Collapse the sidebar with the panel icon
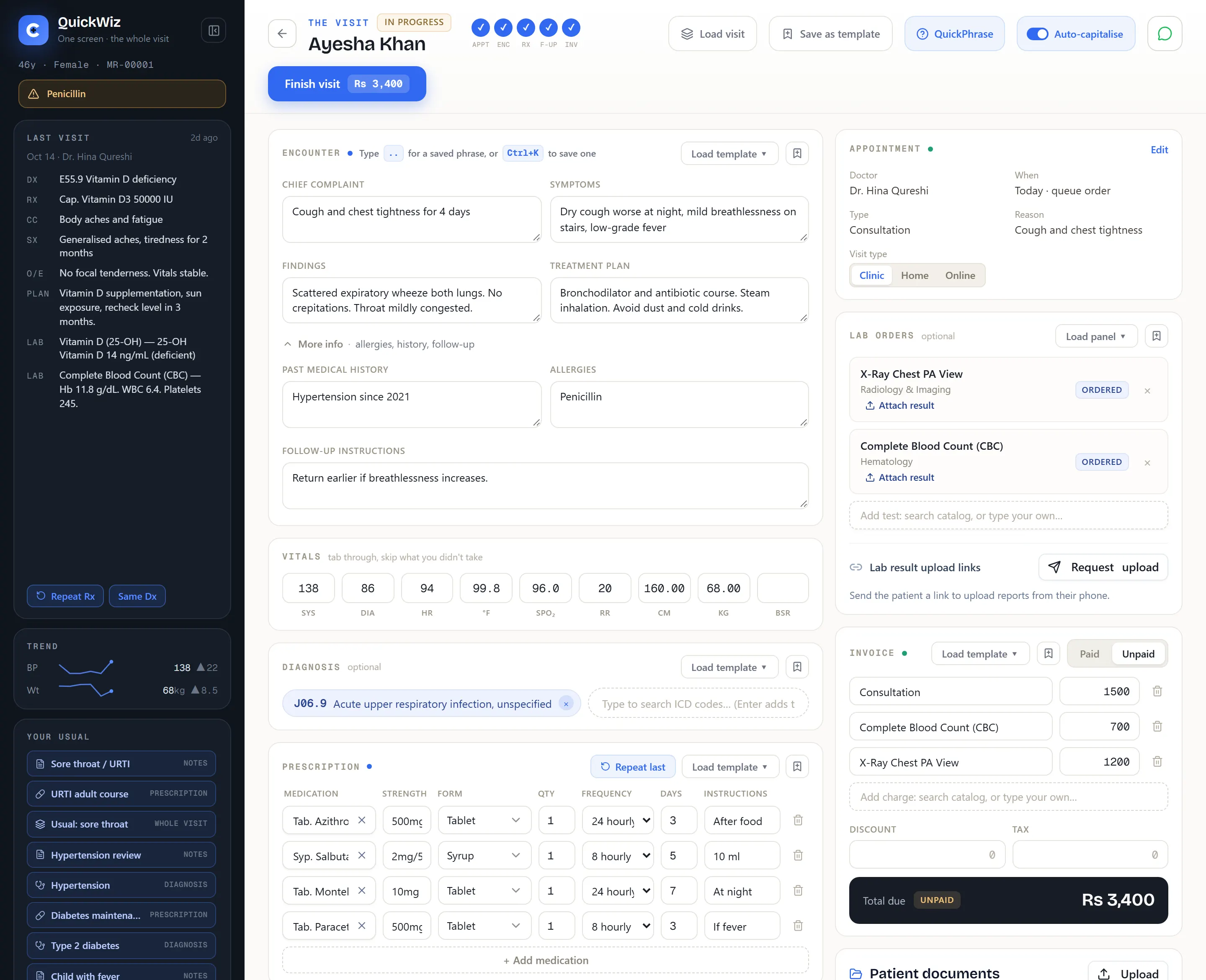The width and height of the screenshot is (1206, 980). [213, 31]
